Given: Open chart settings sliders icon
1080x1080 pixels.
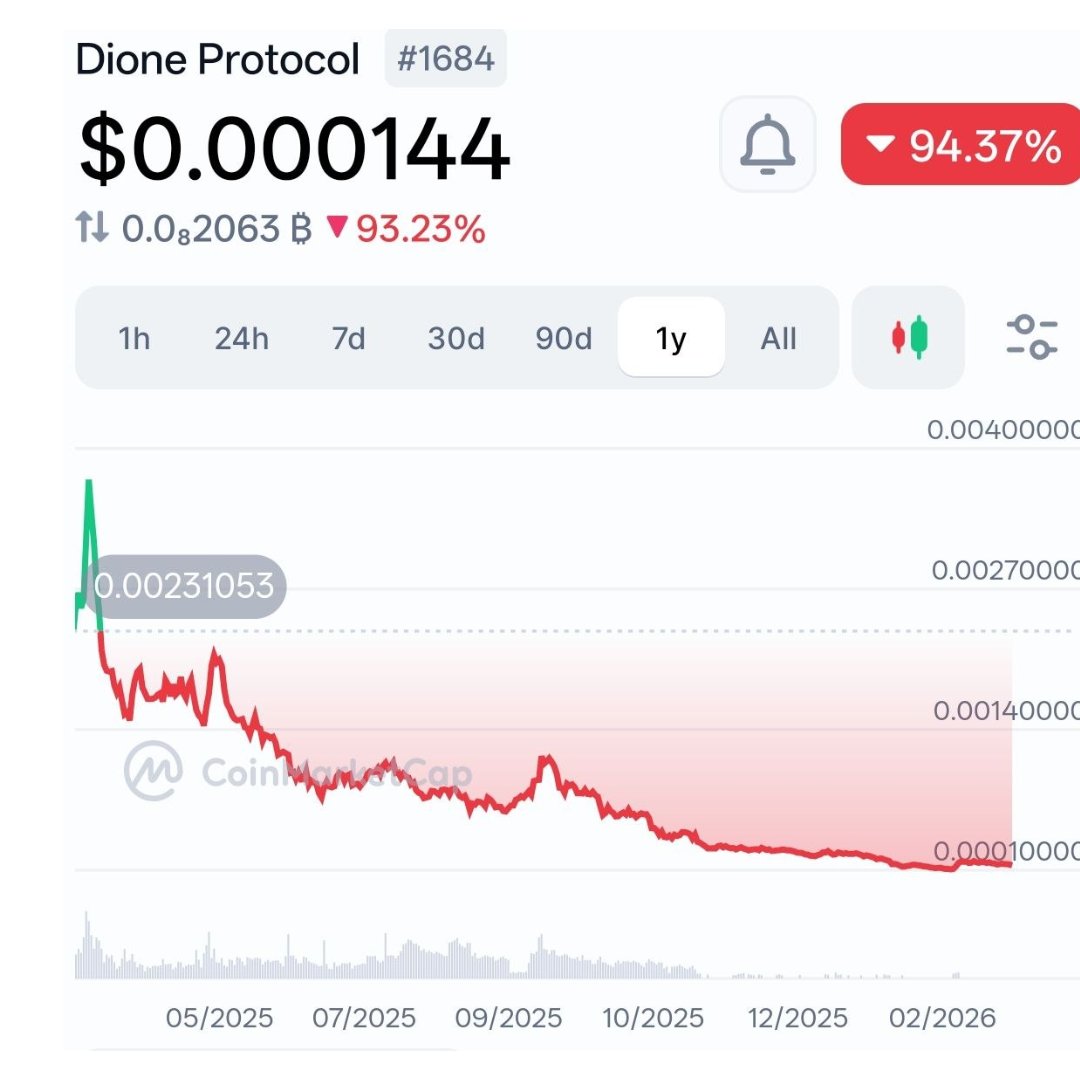Looking at the screenshot, I should tap(1031, 337).
